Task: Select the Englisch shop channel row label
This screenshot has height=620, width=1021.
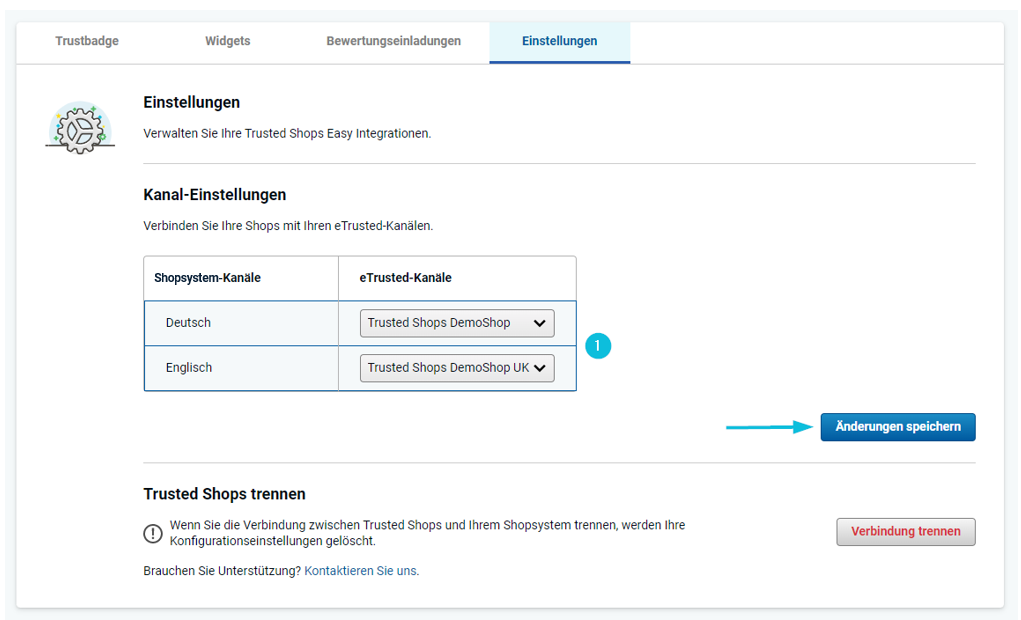Action: (x=189, y=368)
